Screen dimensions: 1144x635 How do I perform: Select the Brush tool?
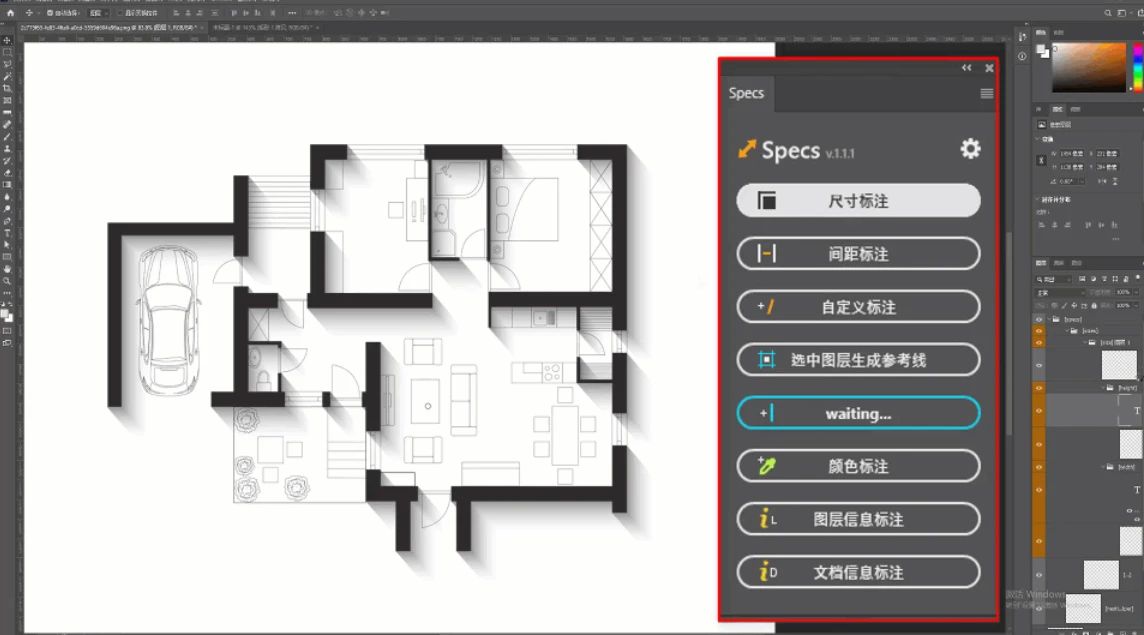click(7, 136)
